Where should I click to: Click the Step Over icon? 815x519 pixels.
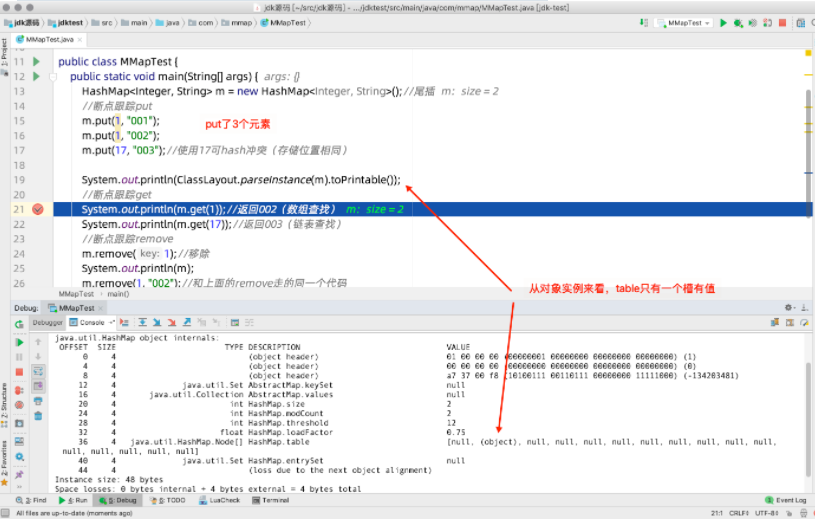pyautogui.click(x=142, y=323)
